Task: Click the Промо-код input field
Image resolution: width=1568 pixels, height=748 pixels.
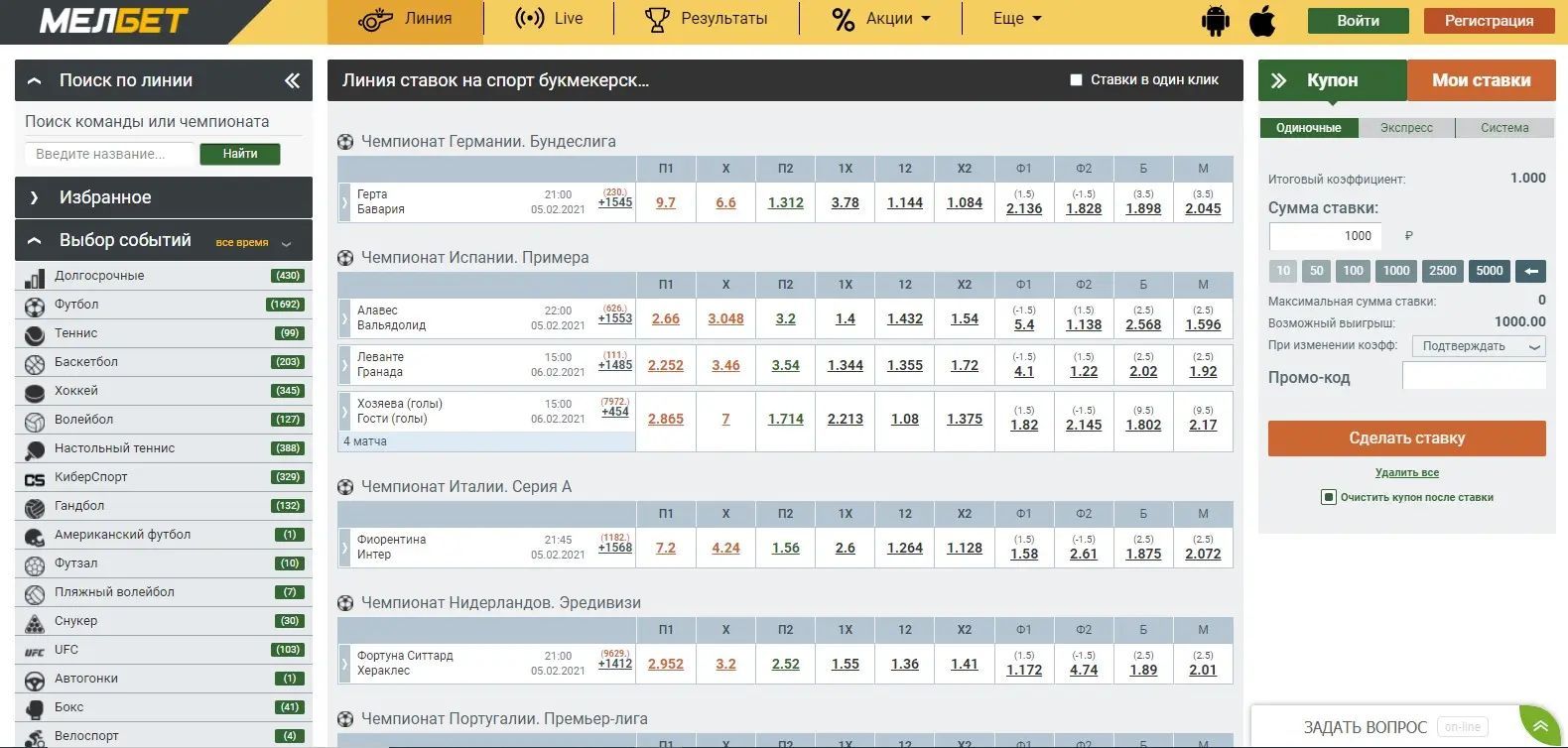Action: click(x=1474, y=375)
